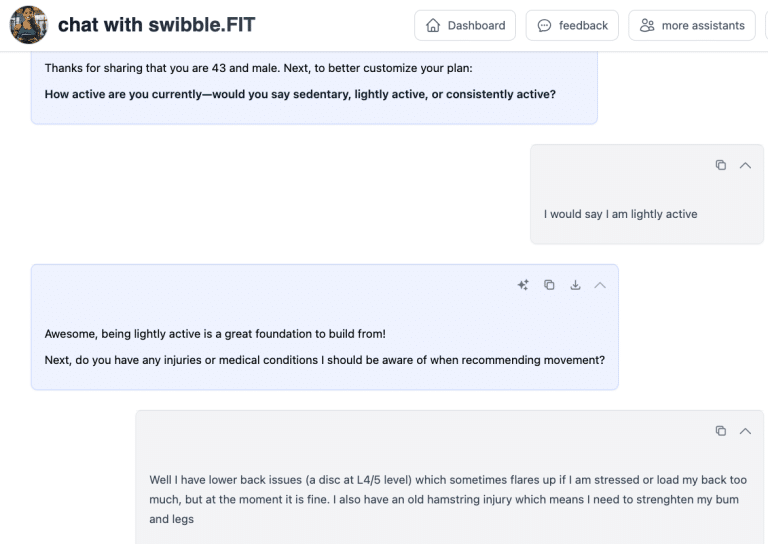Click the 'chat with swibble.FIT' title
Screen dimensions: 768x544
click(x=156, y=25)
